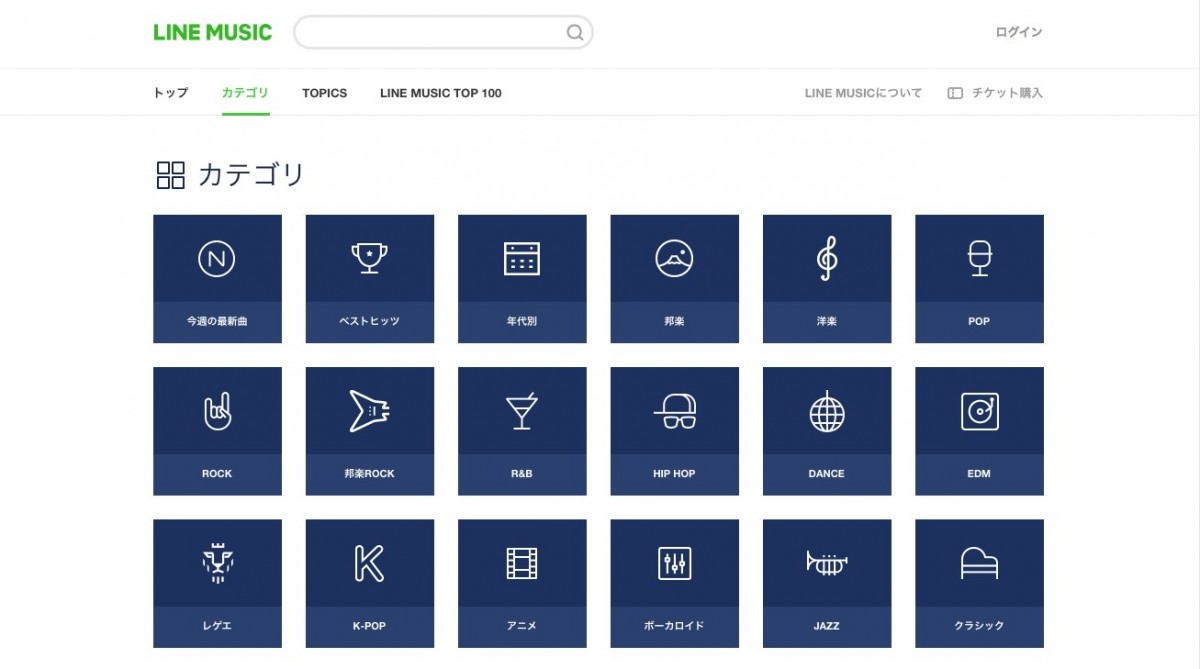The image size is (1200, 669).
Task: Click the ベストヒッツ label
Action: coord(369,321)
